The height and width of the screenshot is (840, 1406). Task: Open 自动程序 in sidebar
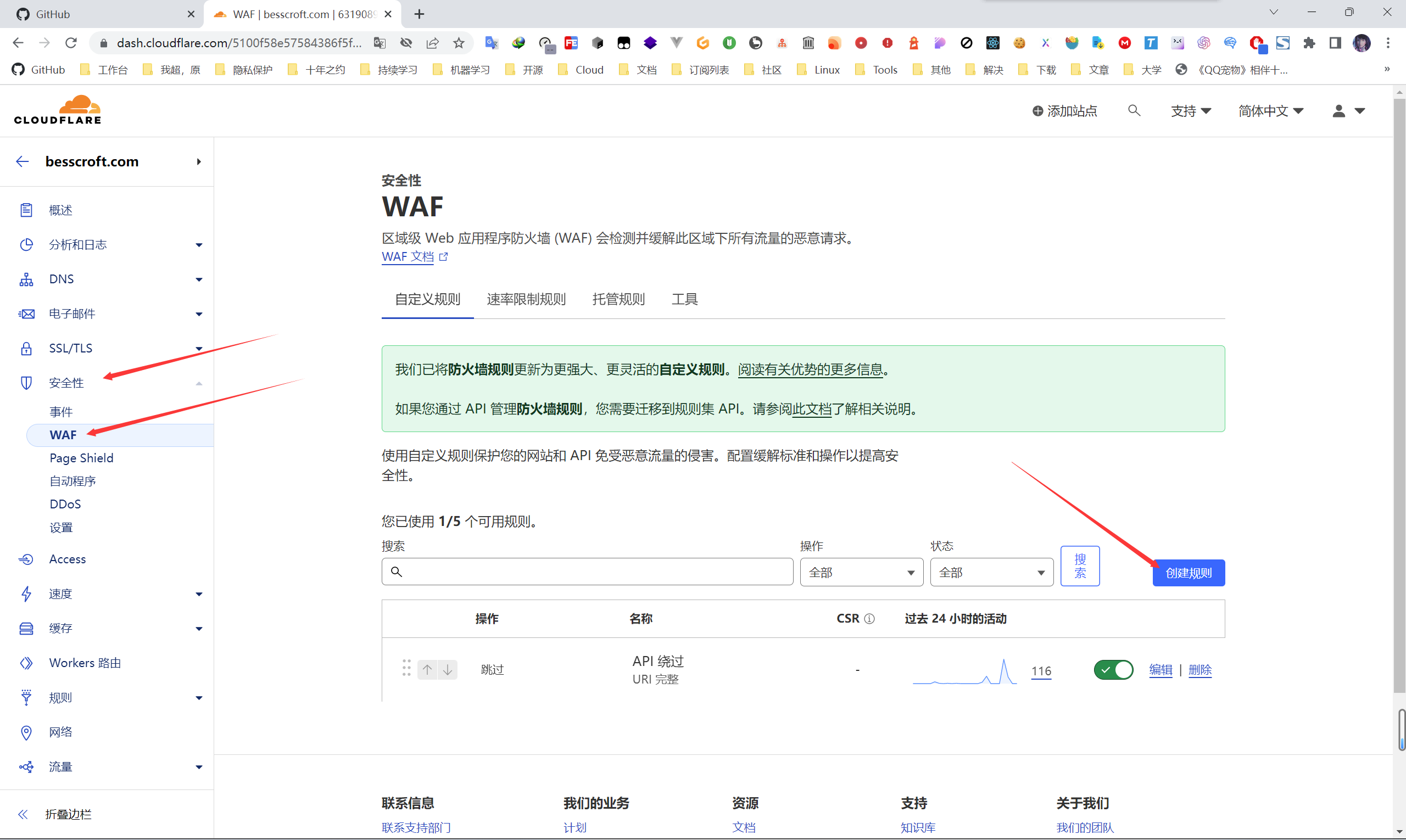click(x=72, y=481)
